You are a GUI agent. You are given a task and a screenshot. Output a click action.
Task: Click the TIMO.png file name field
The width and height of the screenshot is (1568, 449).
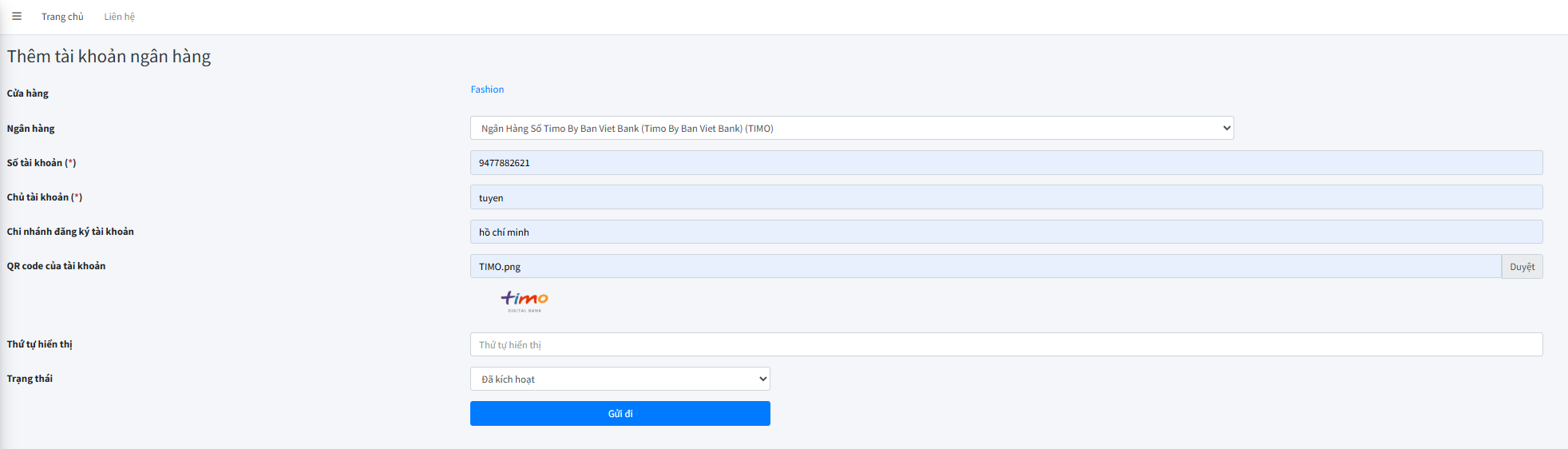coord(985,267)
